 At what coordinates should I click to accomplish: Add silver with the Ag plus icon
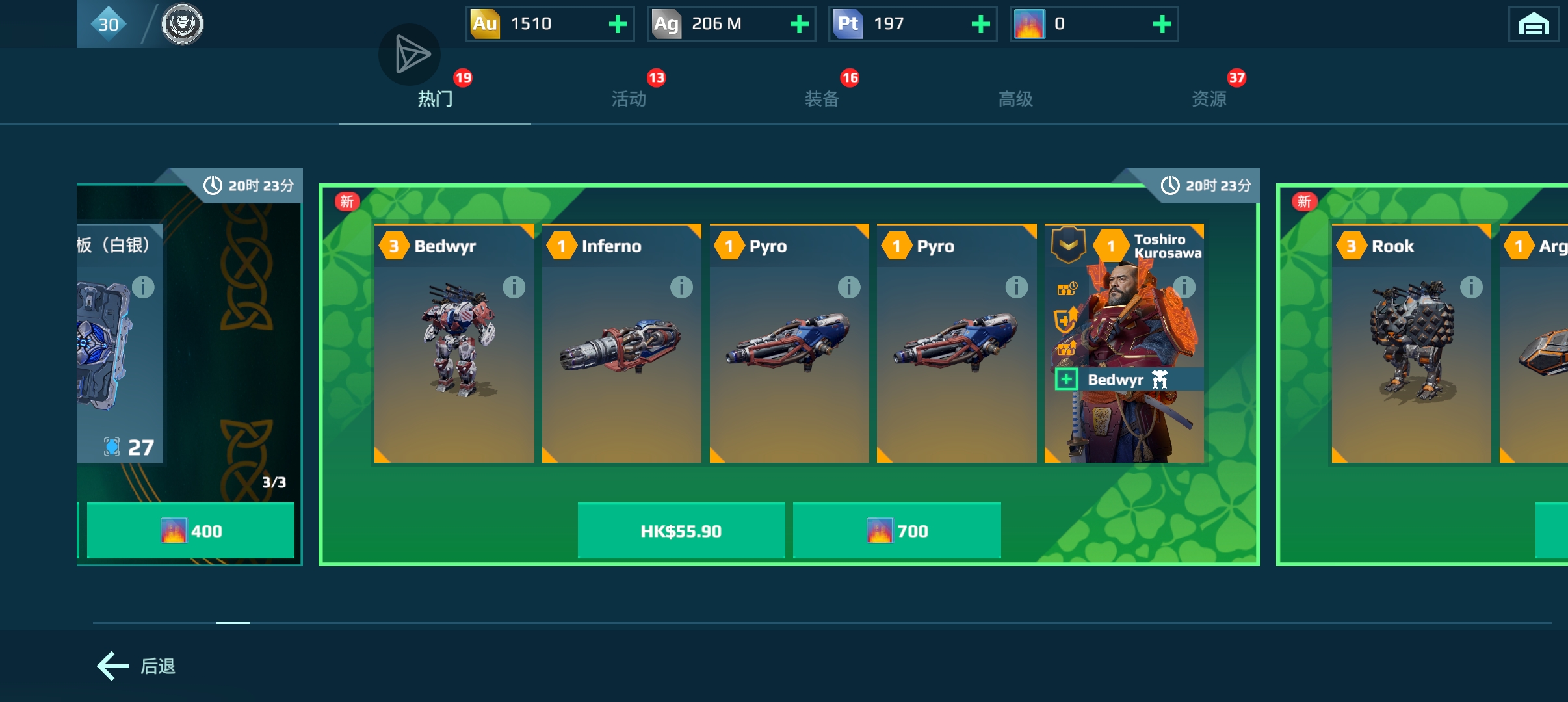coord(799,25)
